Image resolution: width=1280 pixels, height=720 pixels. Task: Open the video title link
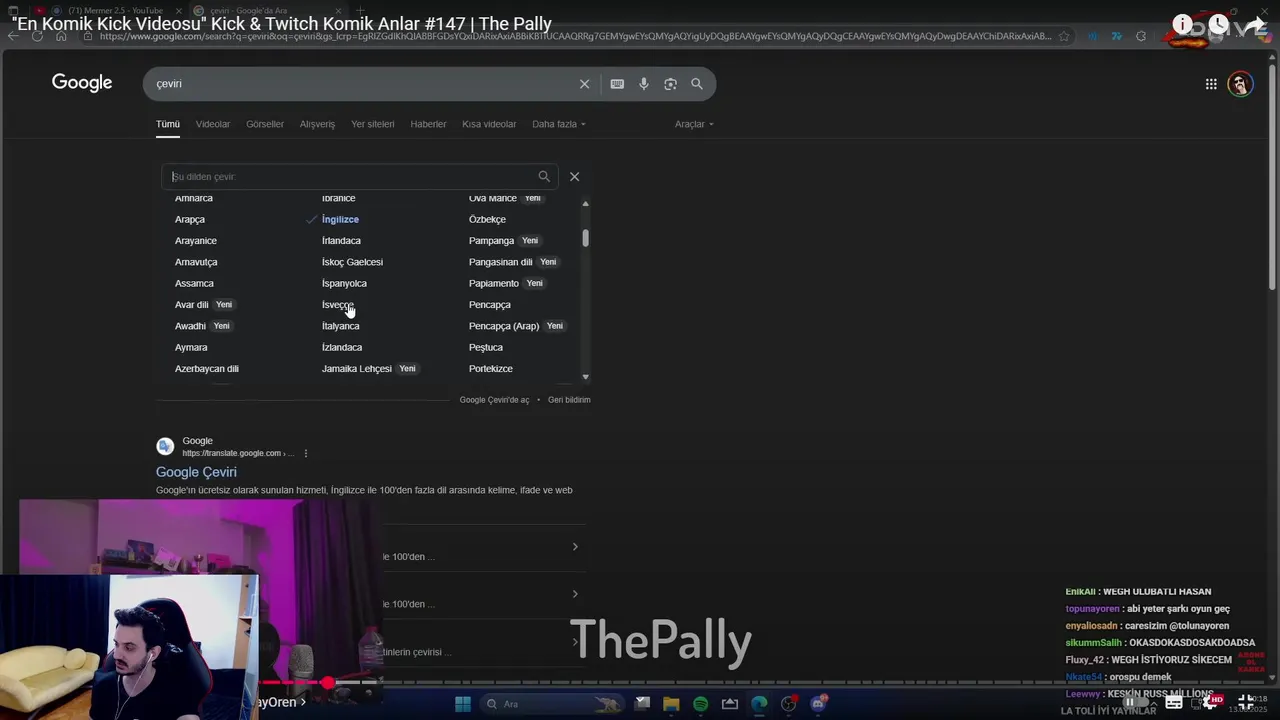click(282, 24)
